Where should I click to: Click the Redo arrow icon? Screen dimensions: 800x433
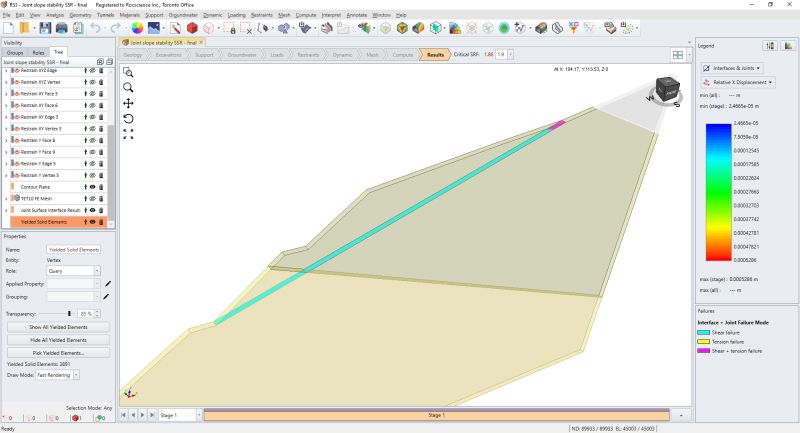(116, 28)
